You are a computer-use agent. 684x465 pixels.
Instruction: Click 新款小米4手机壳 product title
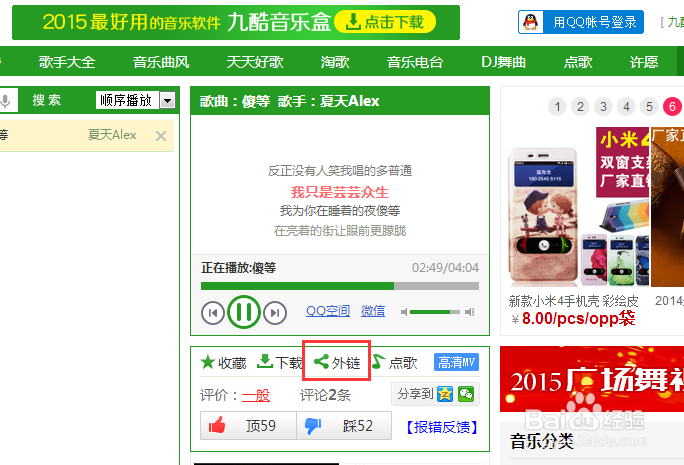(x=574, y=301)
